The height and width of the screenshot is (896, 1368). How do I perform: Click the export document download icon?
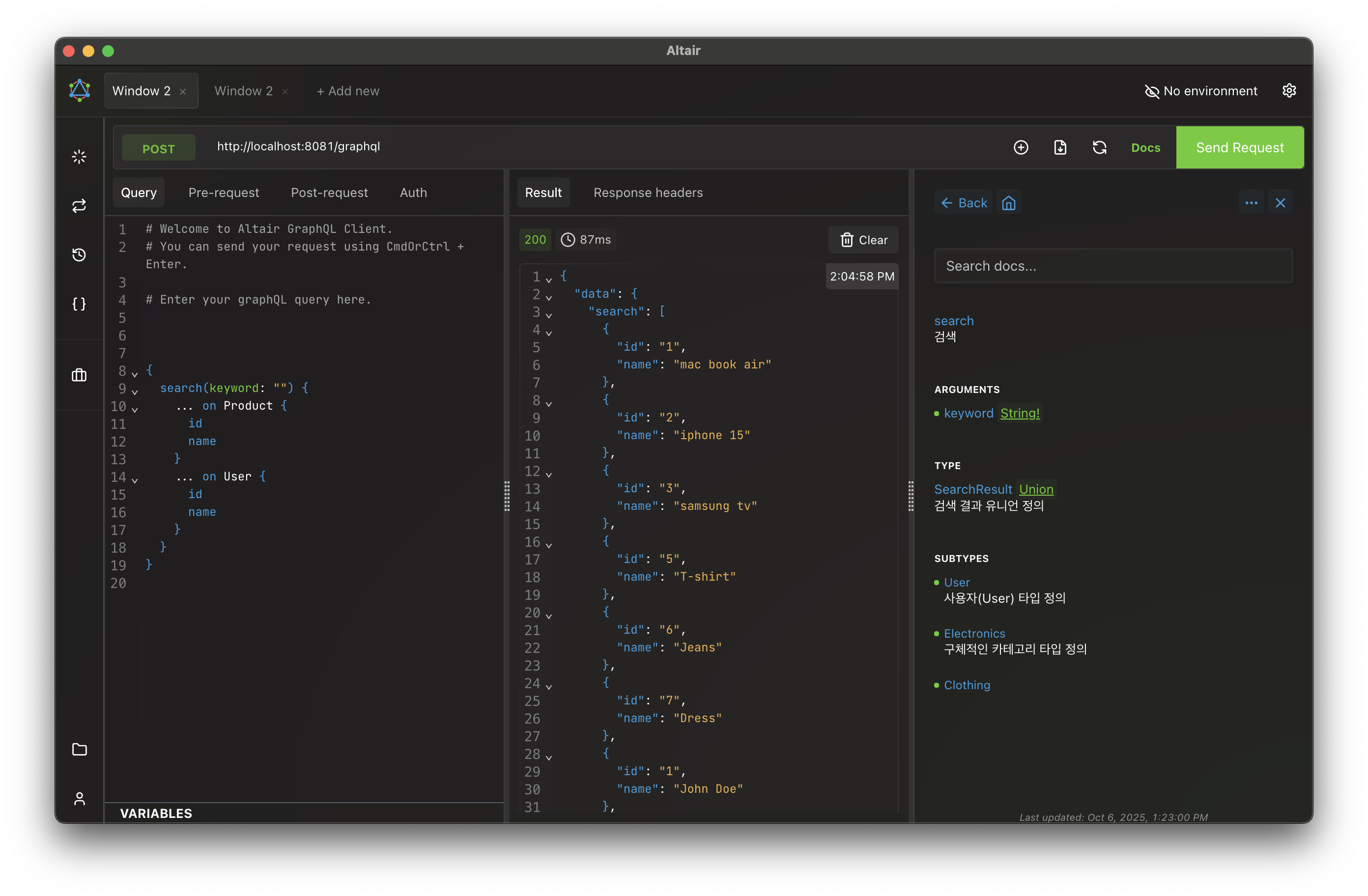click(1060, 148)
